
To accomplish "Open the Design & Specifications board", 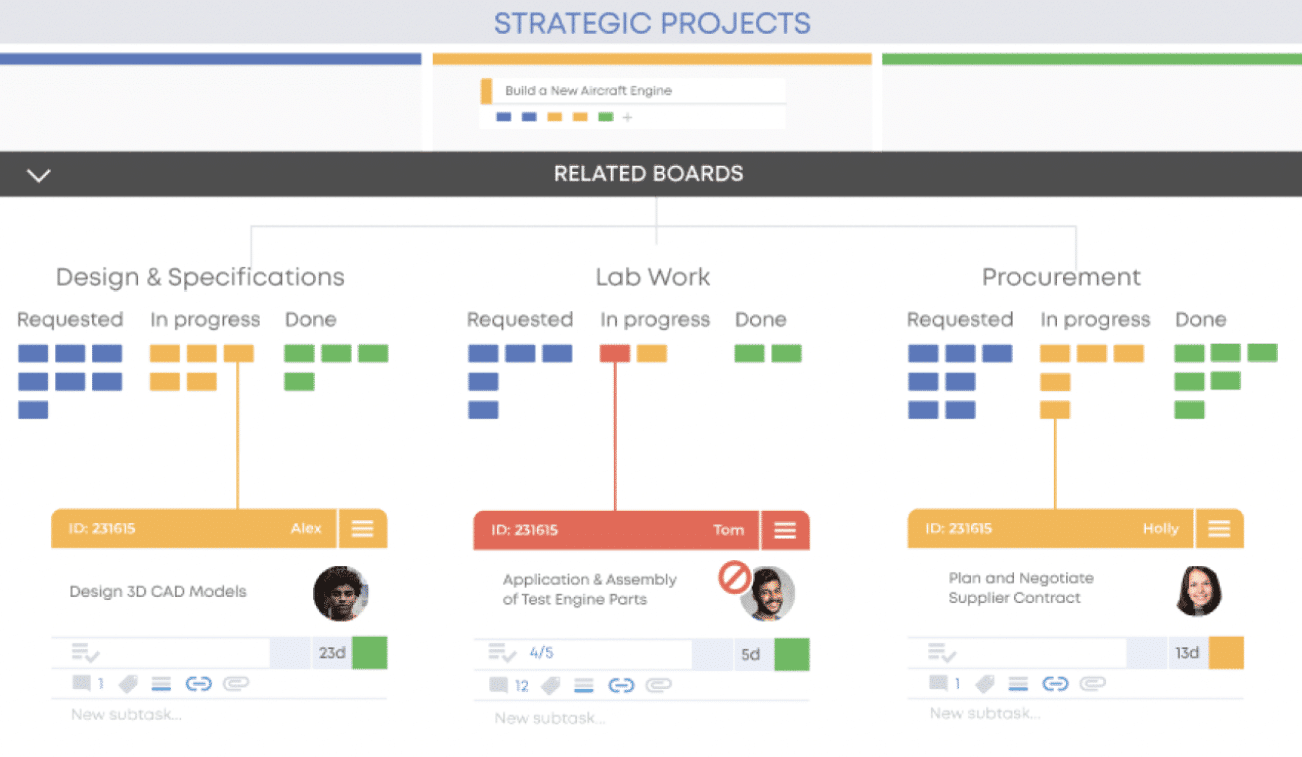I will [x=200, y=277].
